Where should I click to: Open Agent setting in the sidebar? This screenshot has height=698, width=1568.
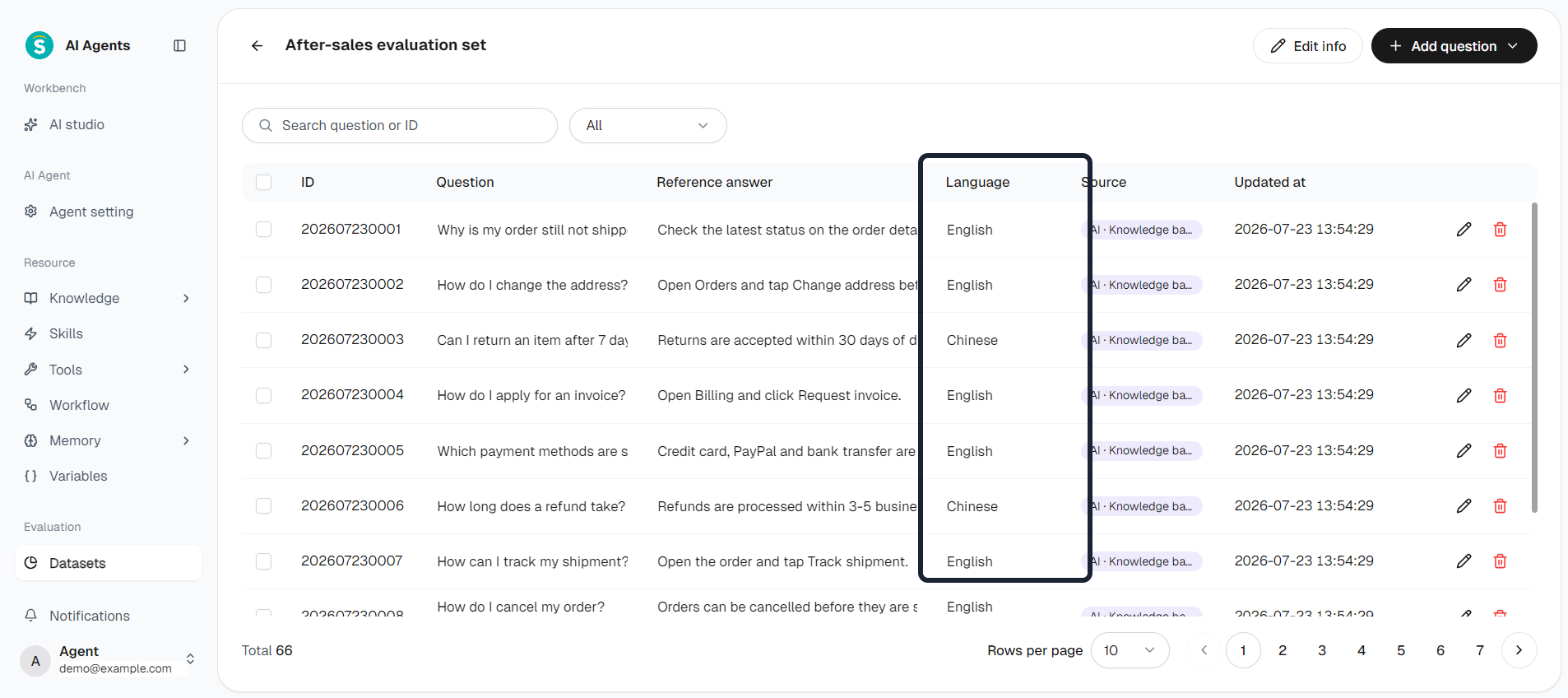click(x=108, y=212)
